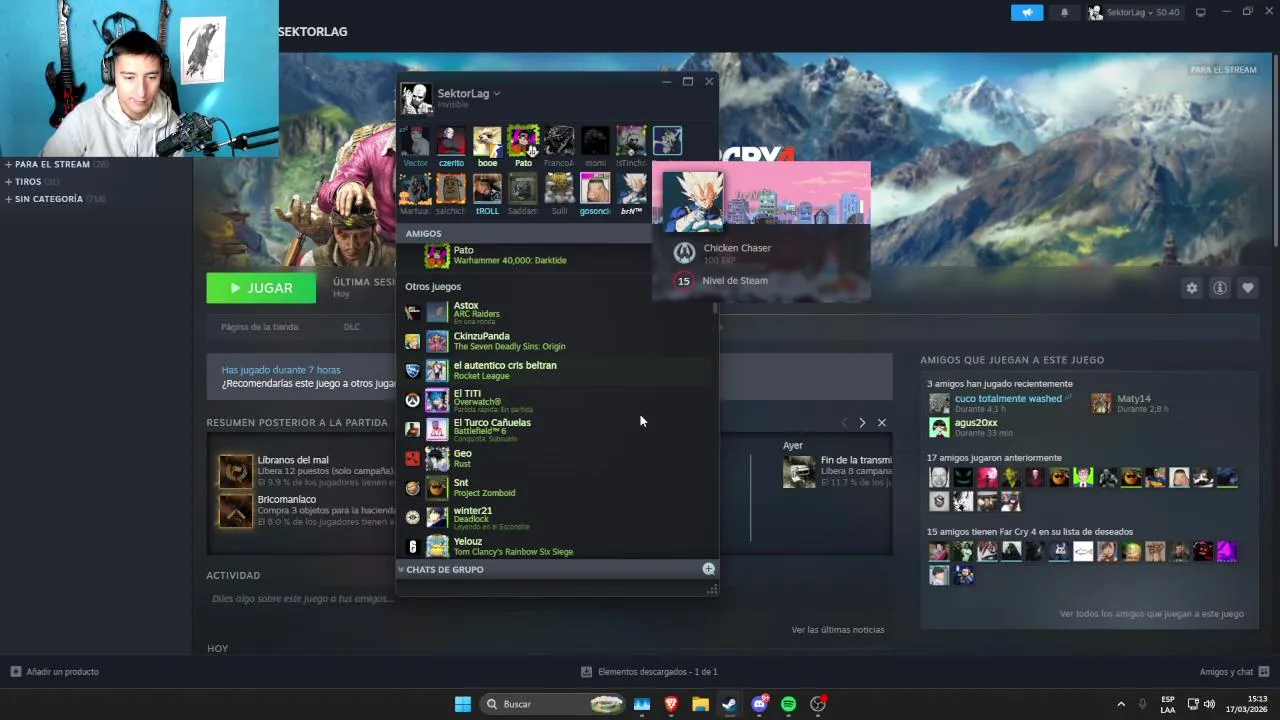Collapse the AMIGOS section header
The width and height of the screenshot is (1280, 720).
pyautogui.click(x=424, y=233)
